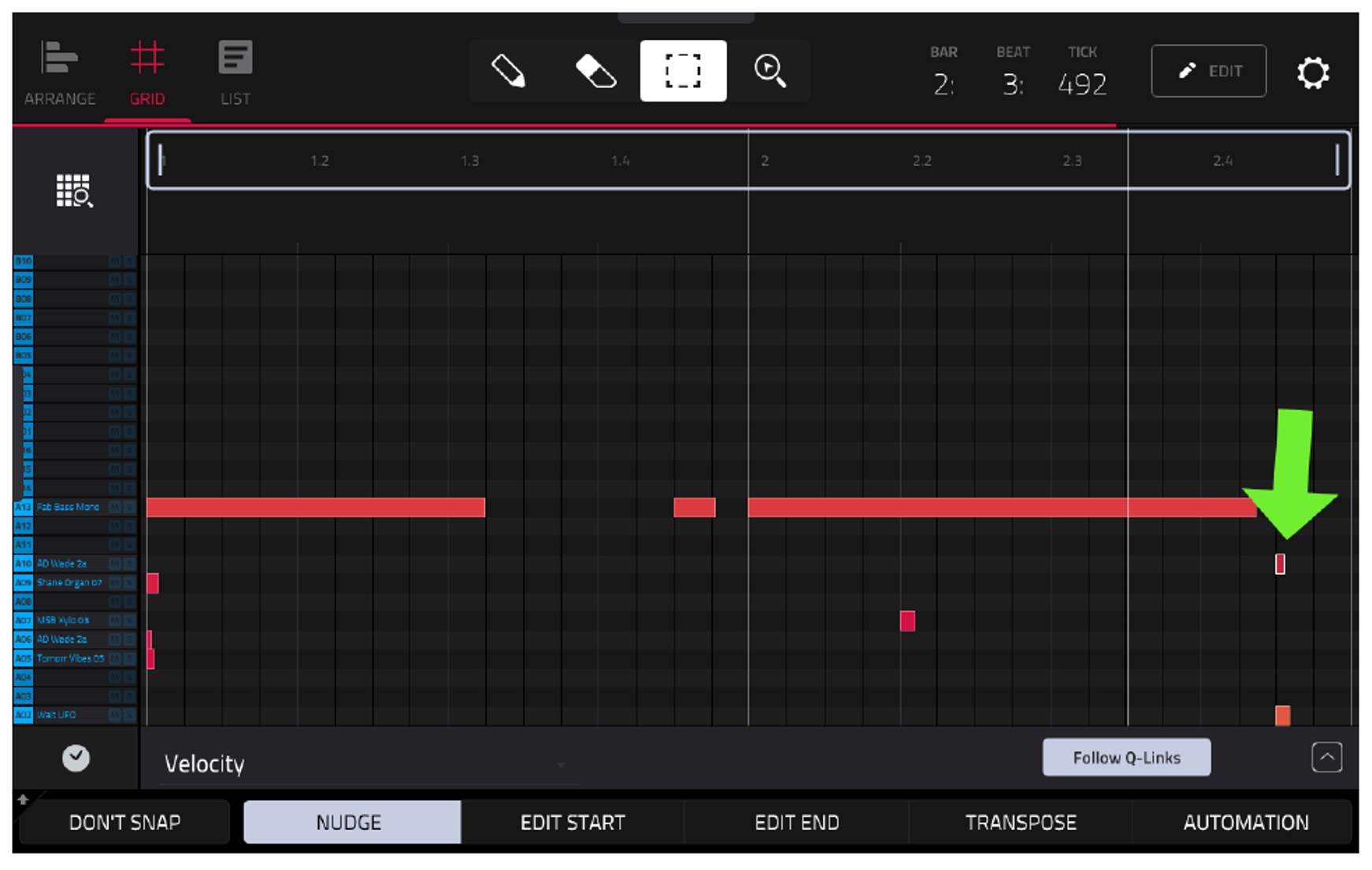
Task: Enable the Don't Snap option
Action: [124, 823]
